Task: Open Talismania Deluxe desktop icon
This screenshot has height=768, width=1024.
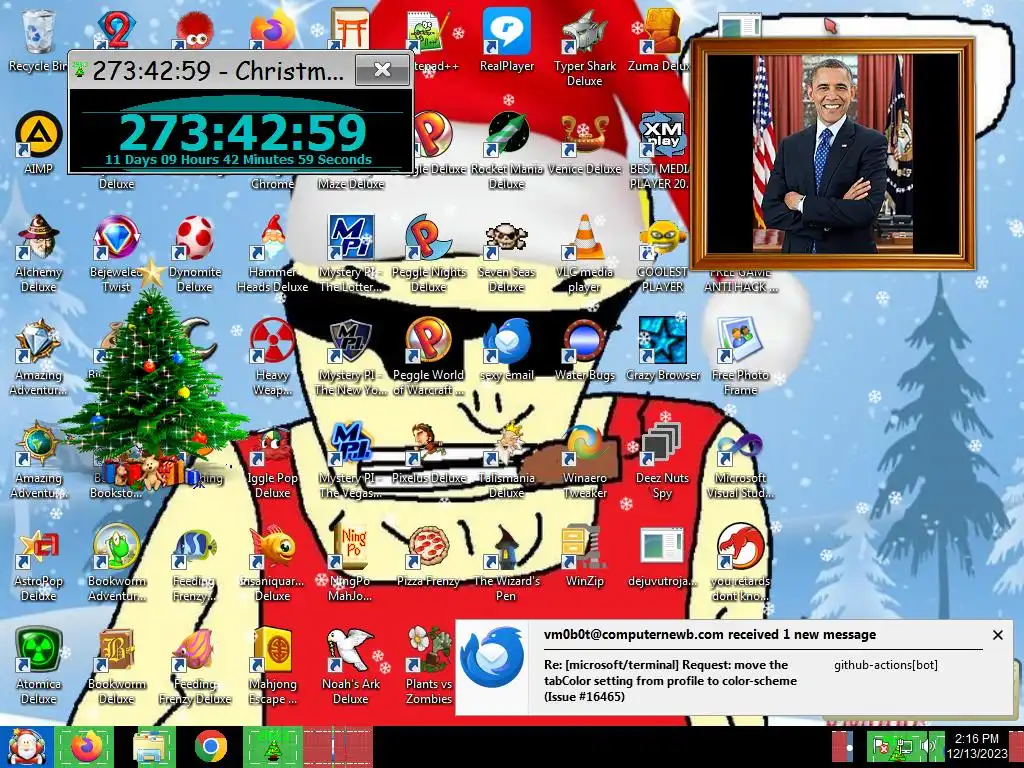Action: point(507,460)
